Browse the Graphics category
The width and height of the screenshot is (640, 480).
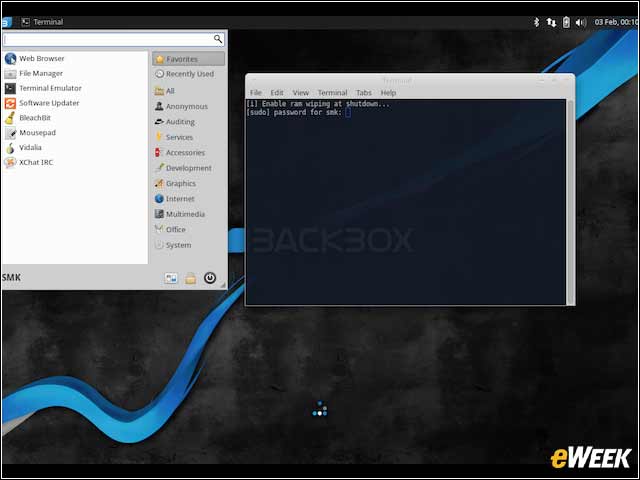[x=189, y=183]
